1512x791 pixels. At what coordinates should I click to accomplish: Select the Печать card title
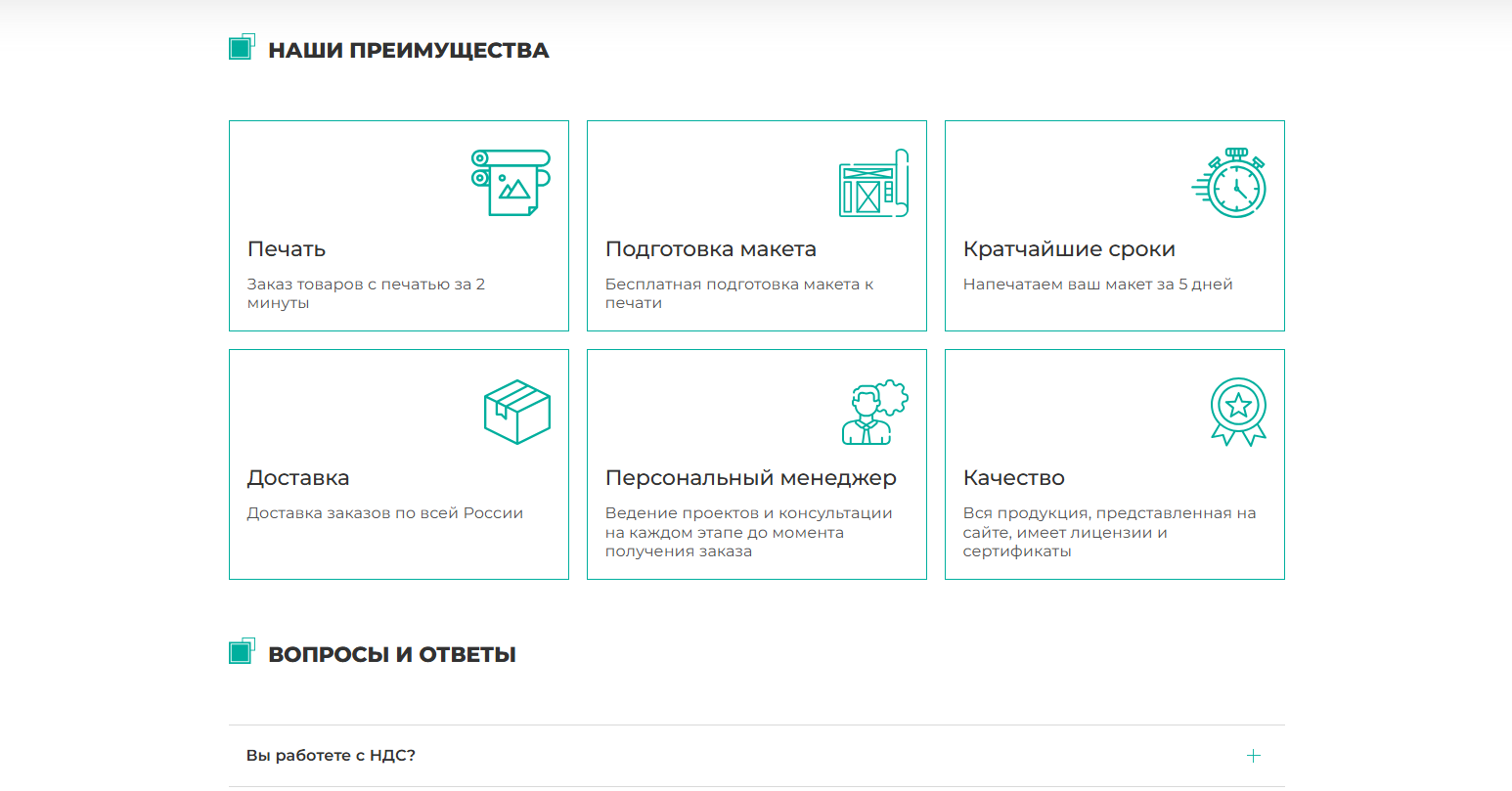[287, 249]
